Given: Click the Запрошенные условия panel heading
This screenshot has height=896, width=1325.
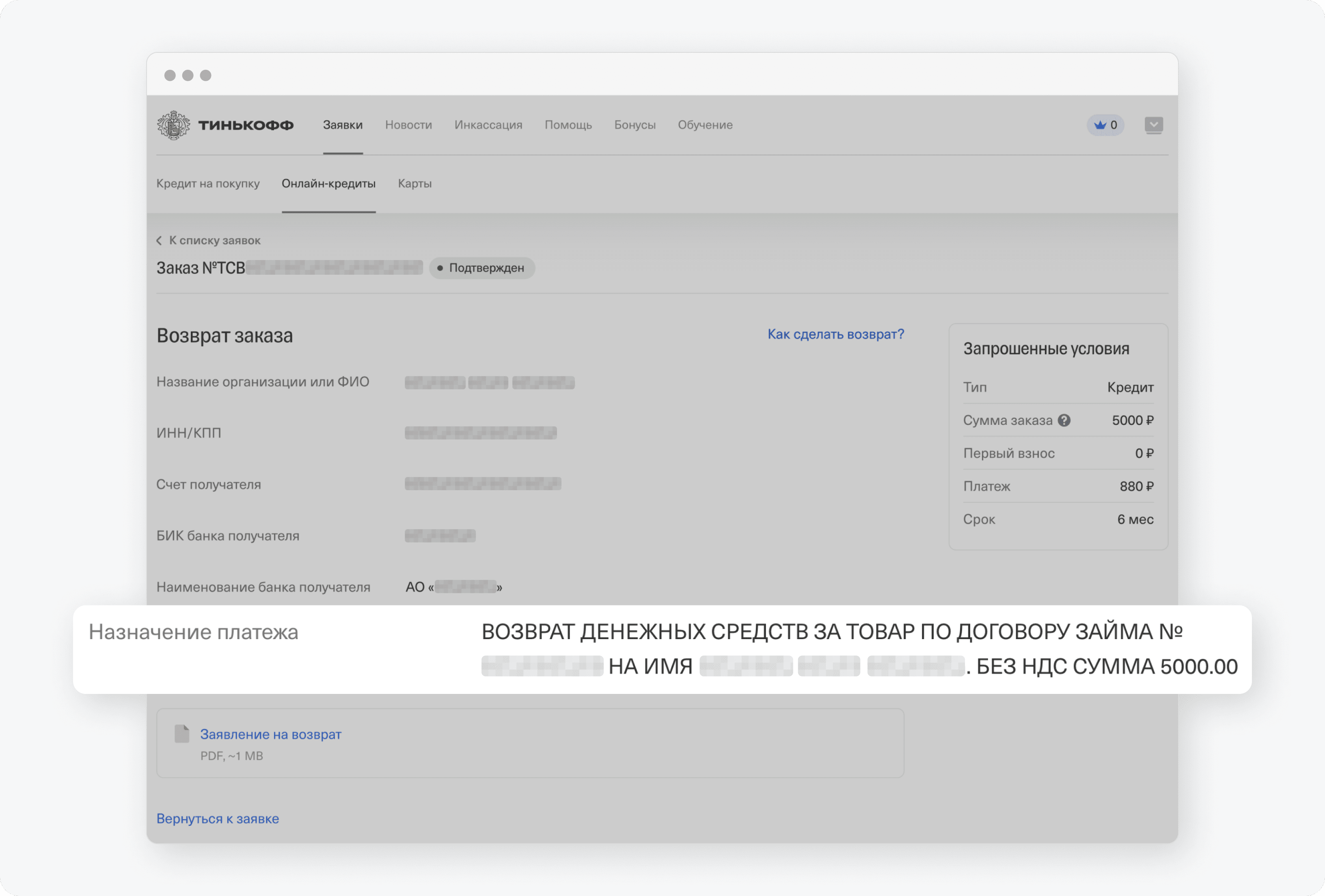Looking at the screenshot, I should coord(1046,349).
